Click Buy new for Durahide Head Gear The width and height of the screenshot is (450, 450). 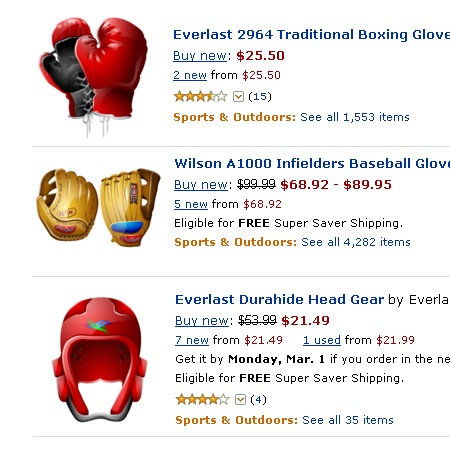[202, 321]
